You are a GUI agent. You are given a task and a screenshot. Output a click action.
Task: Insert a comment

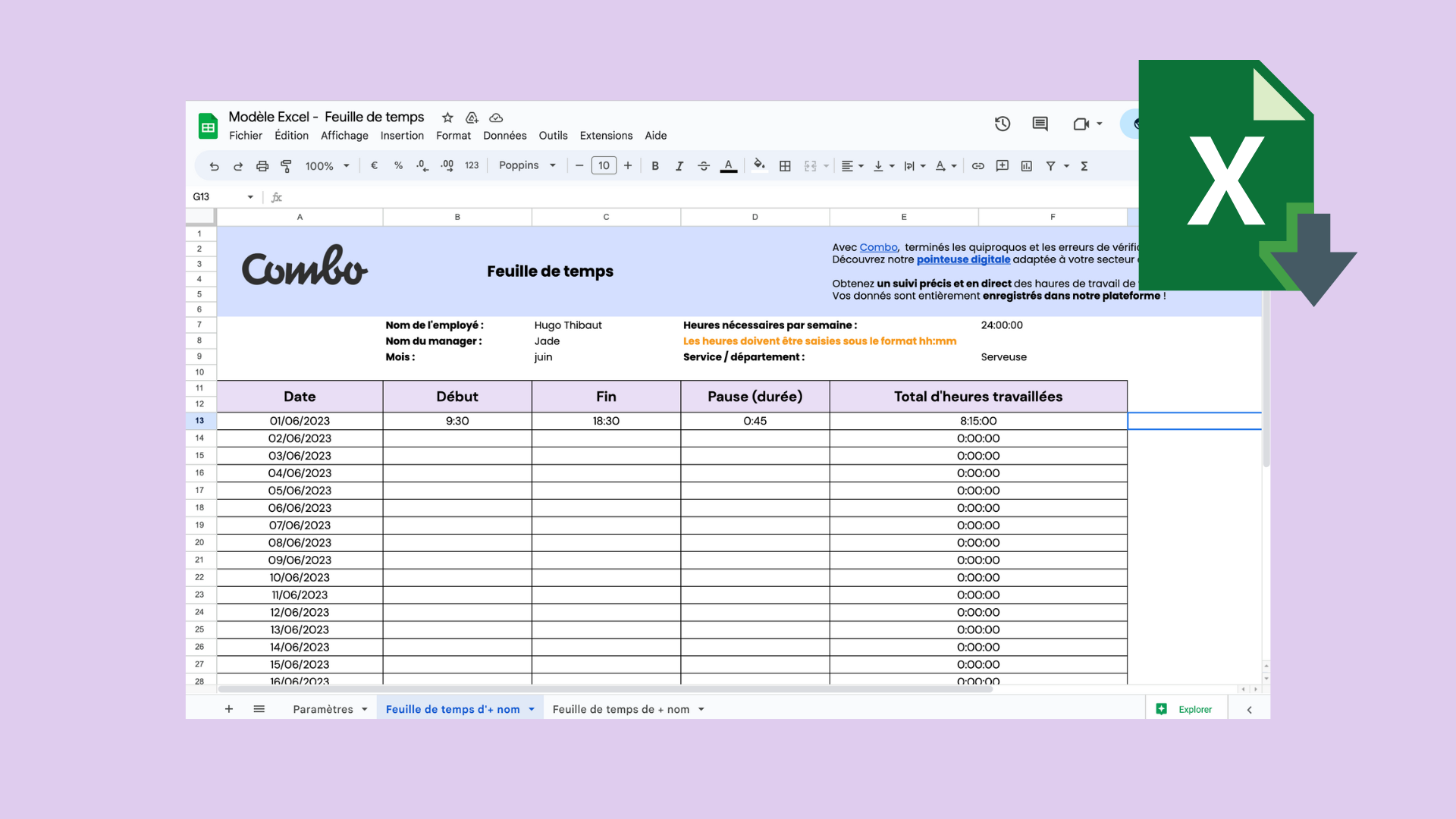pos(1002,165)
